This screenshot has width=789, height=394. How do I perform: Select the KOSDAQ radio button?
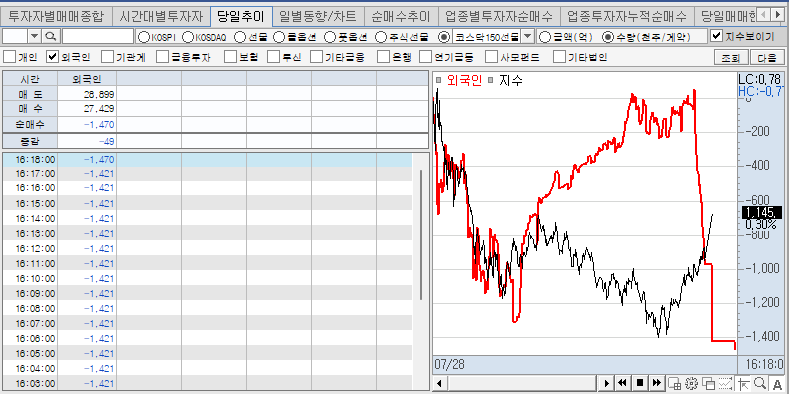point(188,37)
